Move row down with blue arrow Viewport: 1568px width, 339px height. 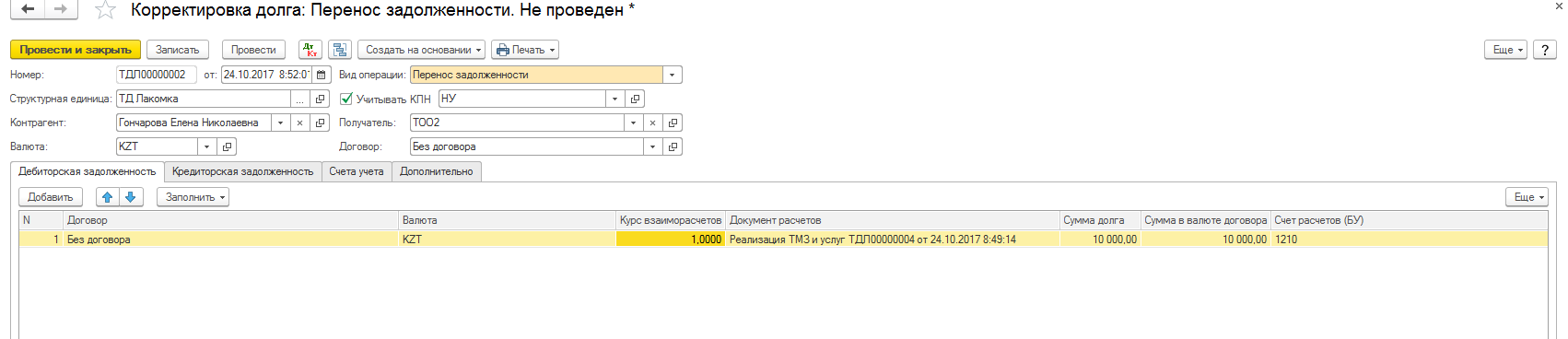tap(130, 197)
